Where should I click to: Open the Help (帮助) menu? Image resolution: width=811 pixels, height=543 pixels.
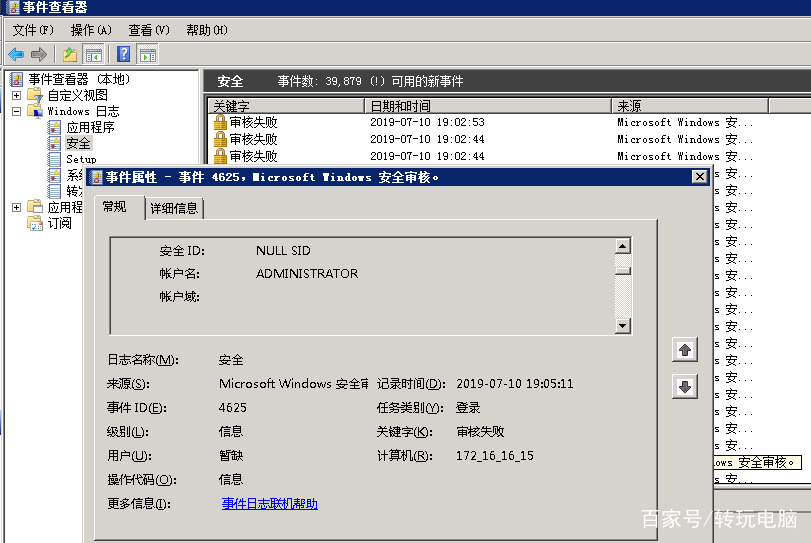tap(207, 30)
